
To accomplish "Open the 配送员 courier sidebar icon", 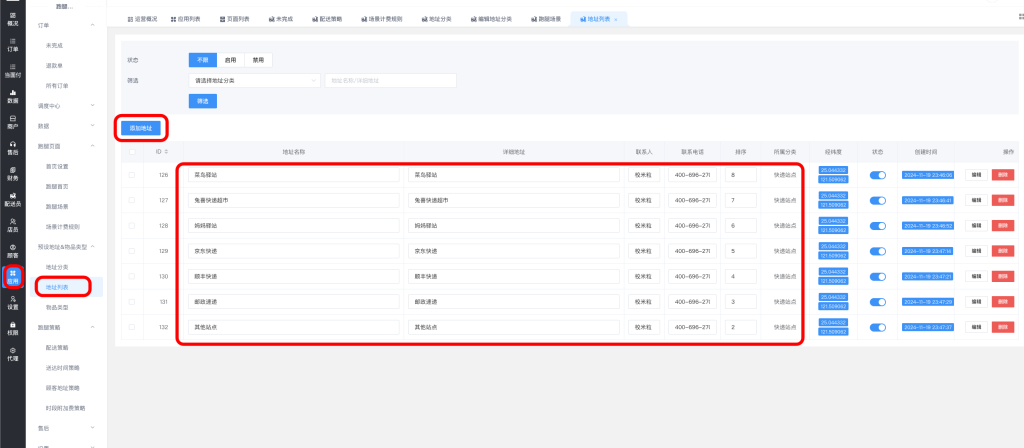I will (x=13, y=198).
